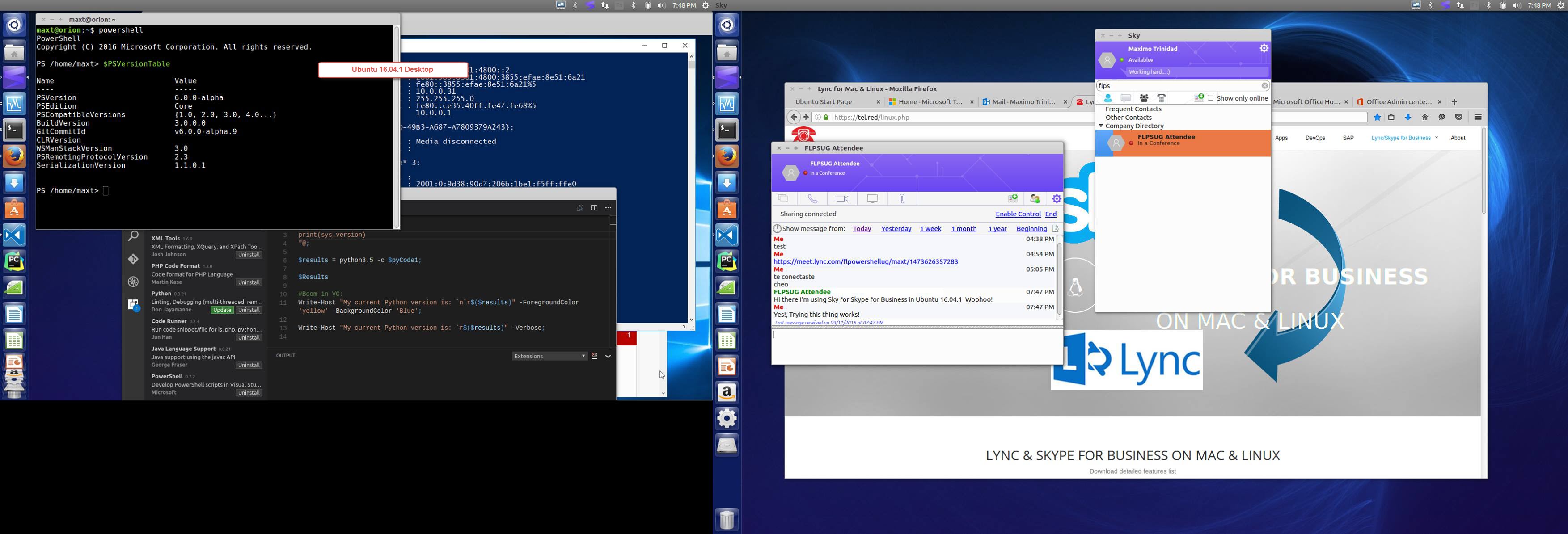1568x534 pixels.
Task: Open the meet.lync.com meeting link
Action: point(866,262)
